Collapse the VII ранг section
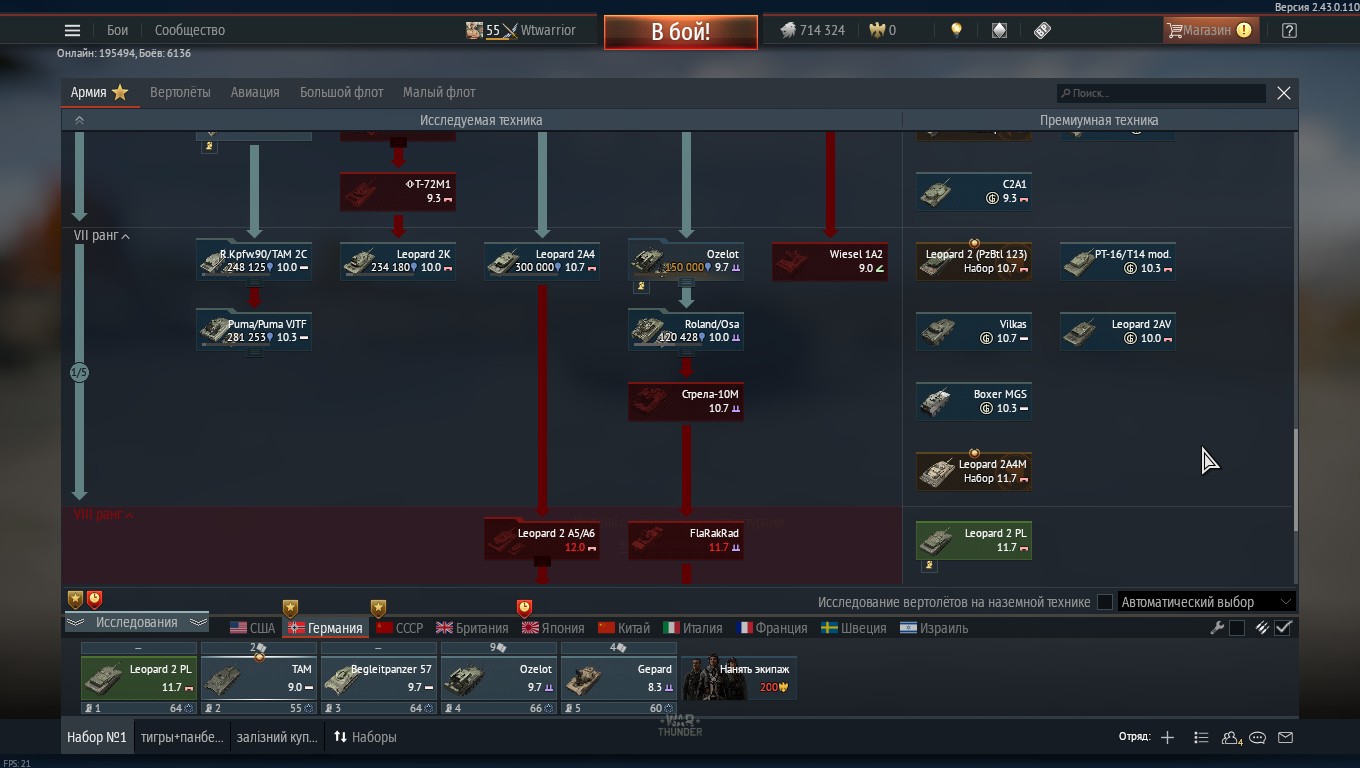The image size is (1360, 768). click(102, 236)
